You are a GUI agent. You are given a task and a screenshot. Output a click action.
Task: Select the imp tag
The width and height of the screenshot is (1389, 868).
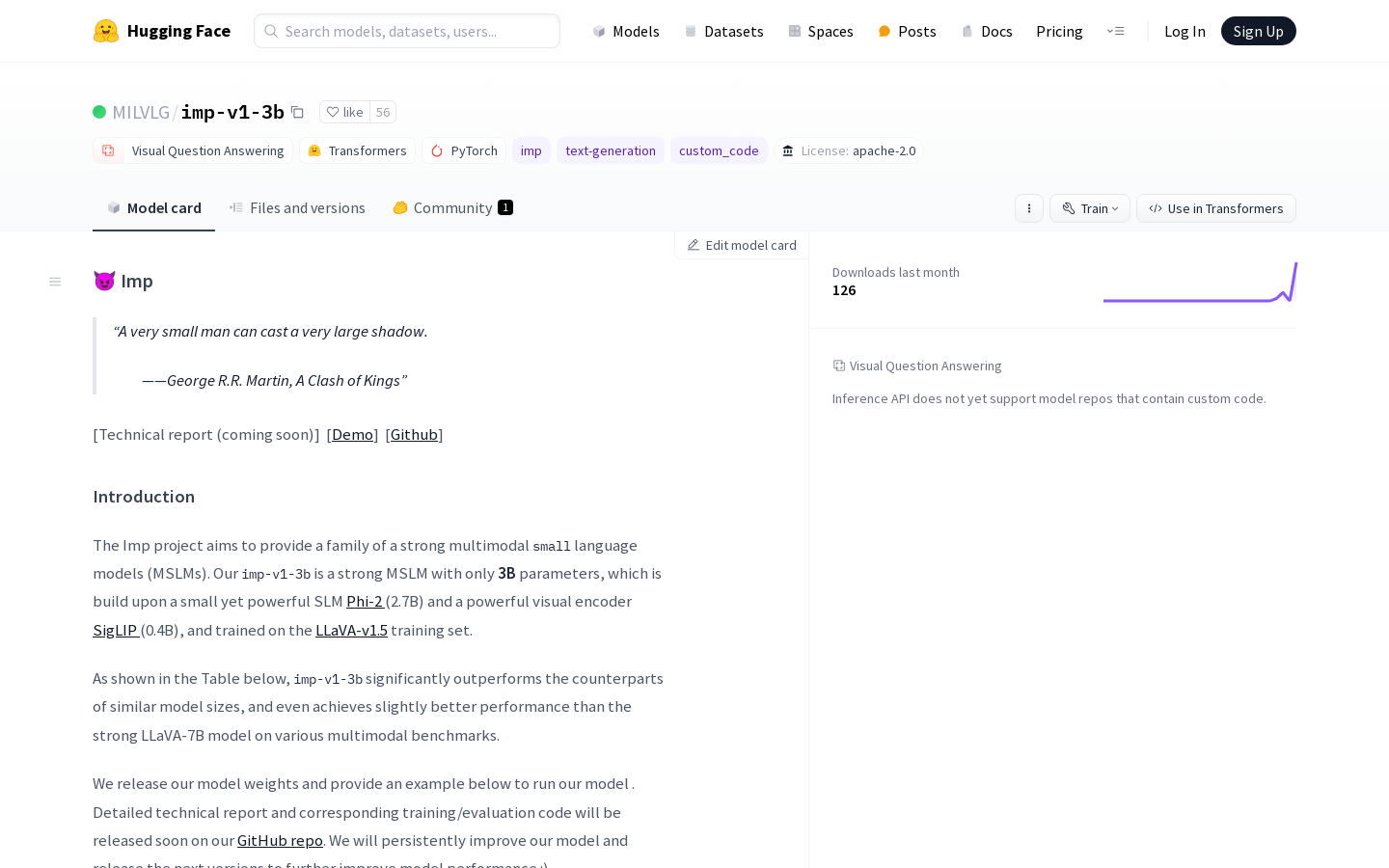pyautogui.click(x=531, y=150)
